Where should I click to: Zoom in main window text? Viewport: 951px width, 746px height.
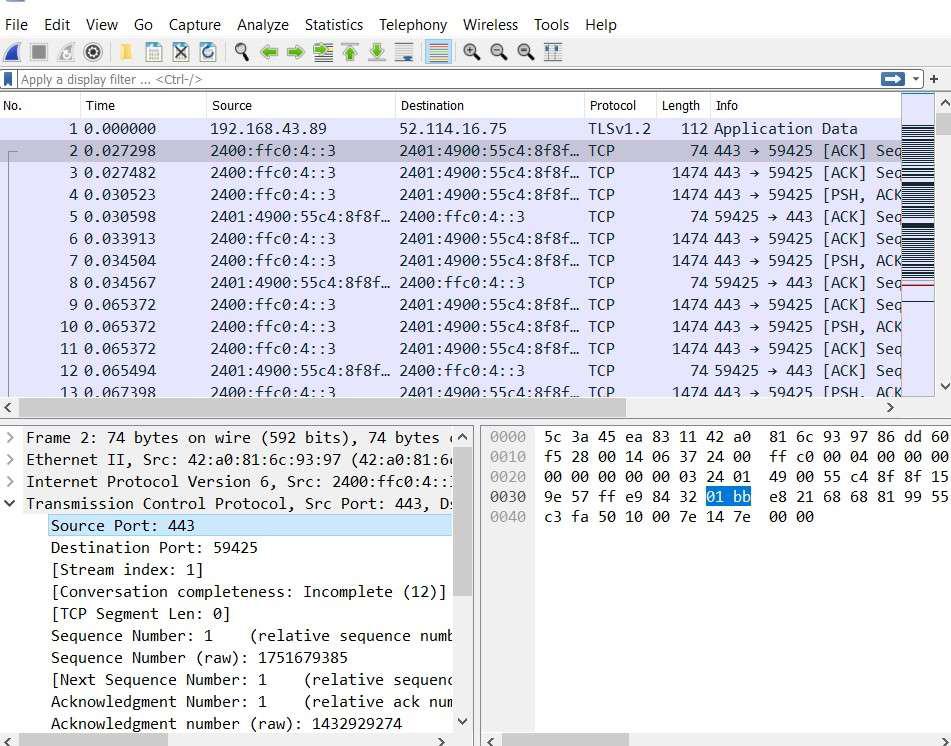472,53
